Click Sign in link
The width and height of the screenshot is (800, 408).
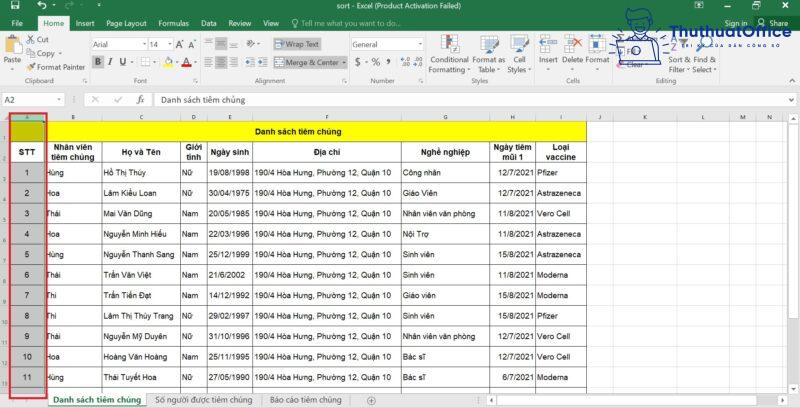click(735, 23)
